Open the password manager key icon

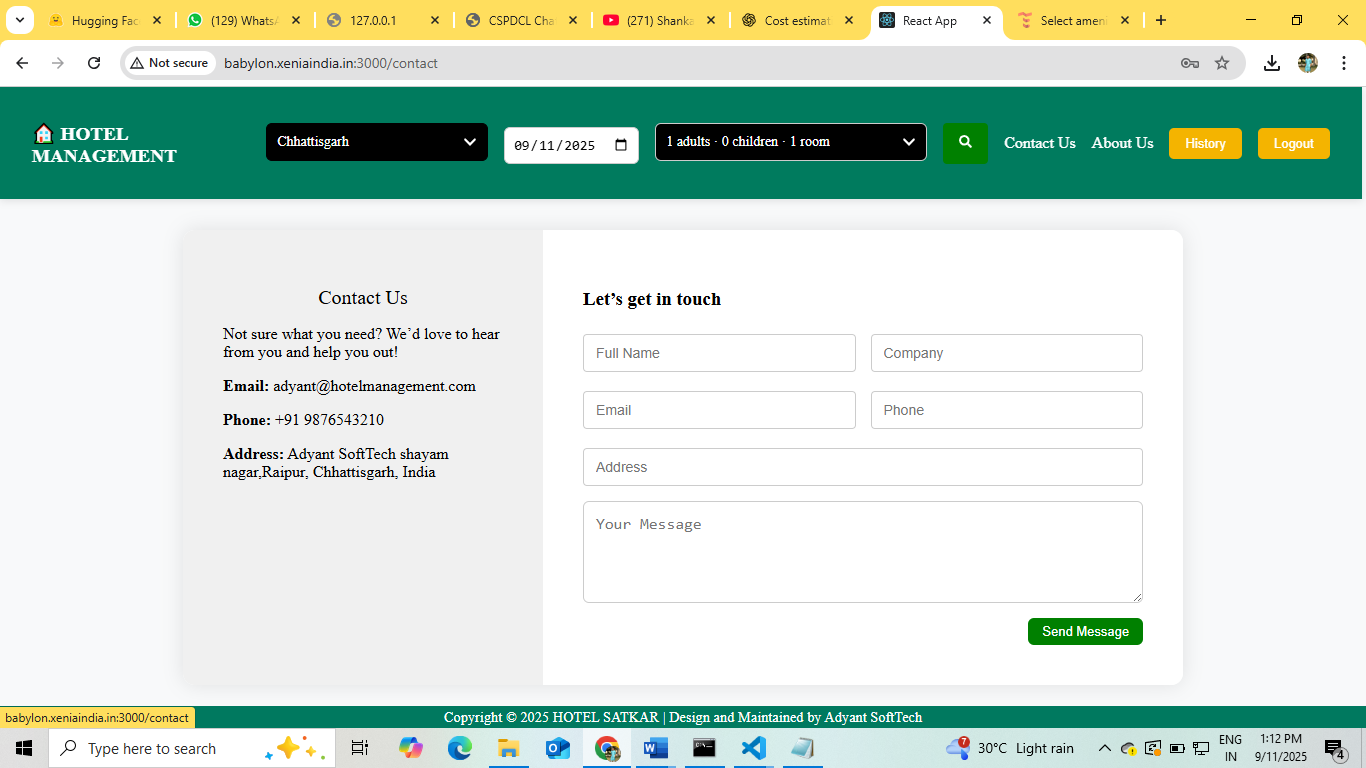1189,63
